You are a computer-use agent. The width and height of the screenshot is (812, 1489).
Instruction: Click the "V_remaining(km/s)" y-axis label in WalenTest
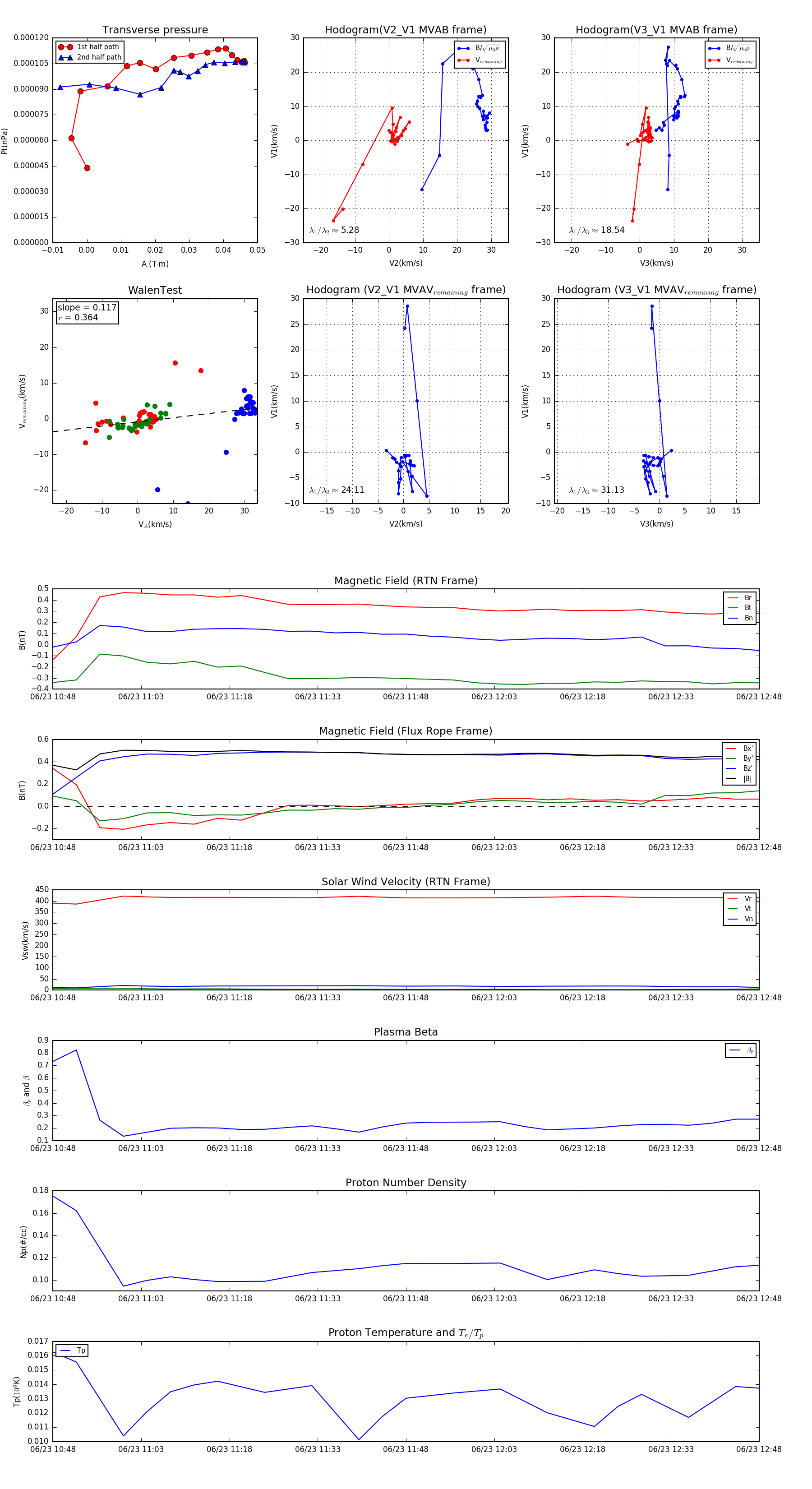[23, 401]
